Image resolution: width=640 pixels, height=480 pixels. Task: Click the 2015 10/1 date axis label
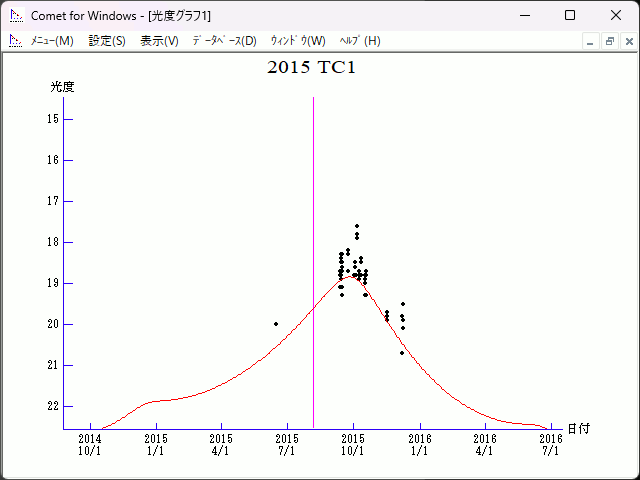[352, 444]
